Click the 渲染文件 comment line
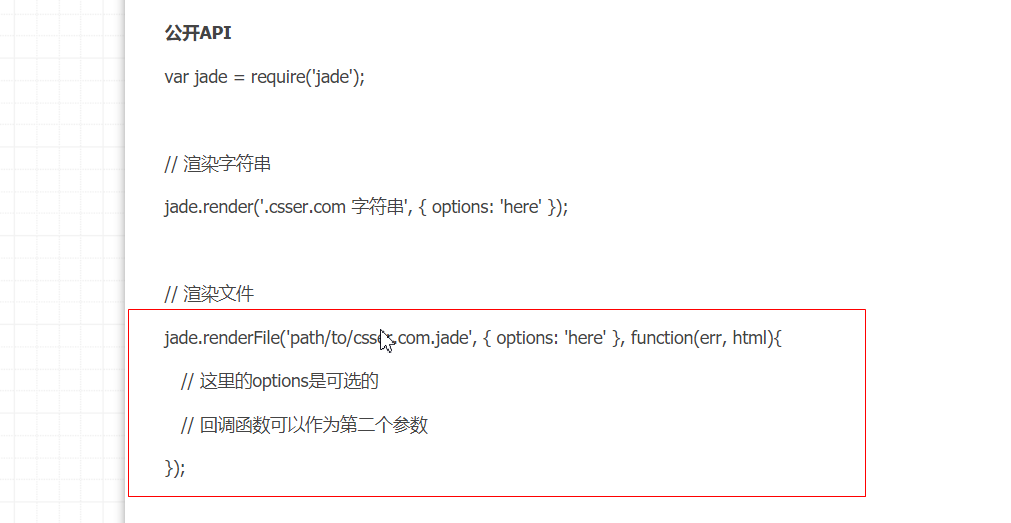Screen dimensions: 1011x523 tap(209, 294)
